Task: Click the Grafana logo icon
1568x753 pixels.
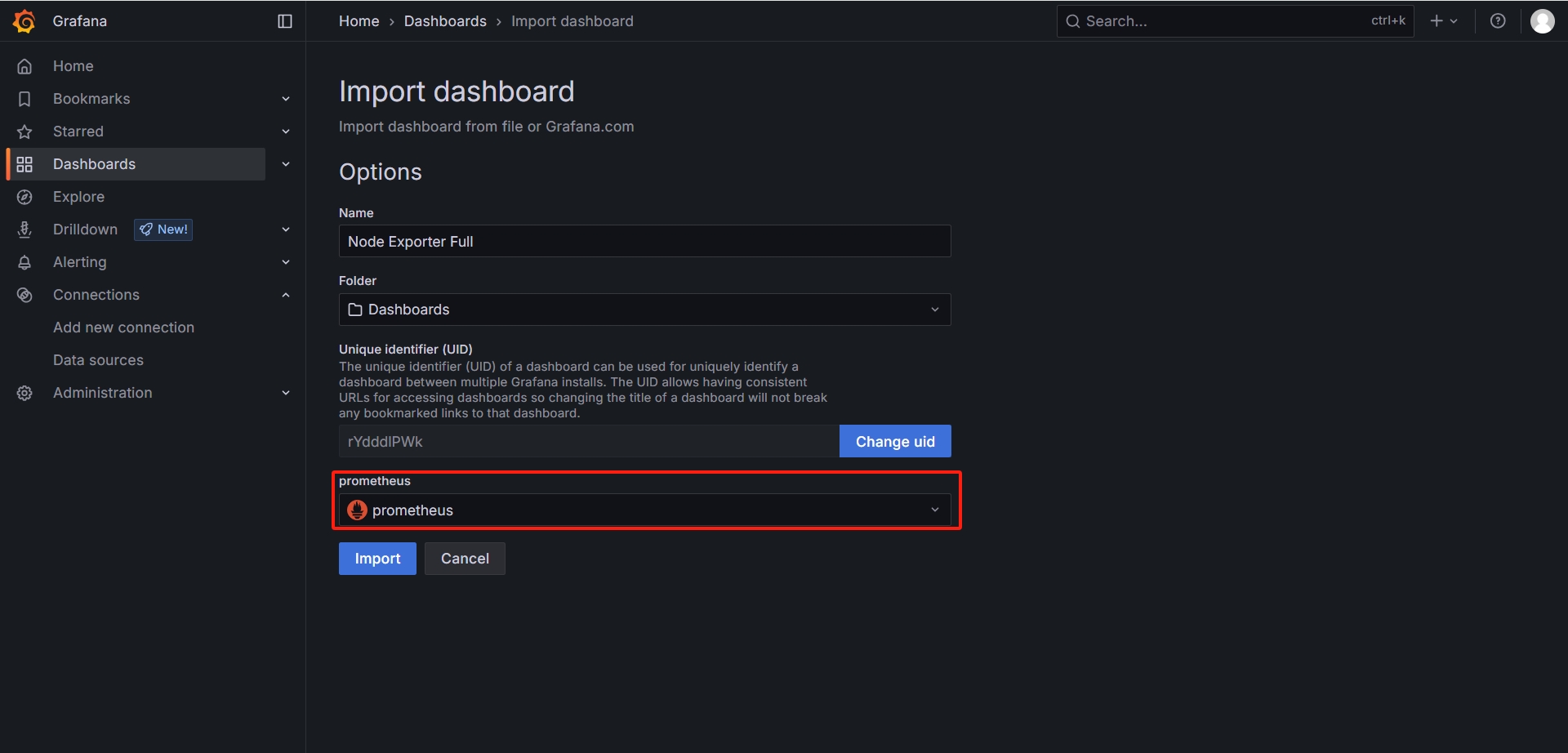Action: tap(24, 21)
